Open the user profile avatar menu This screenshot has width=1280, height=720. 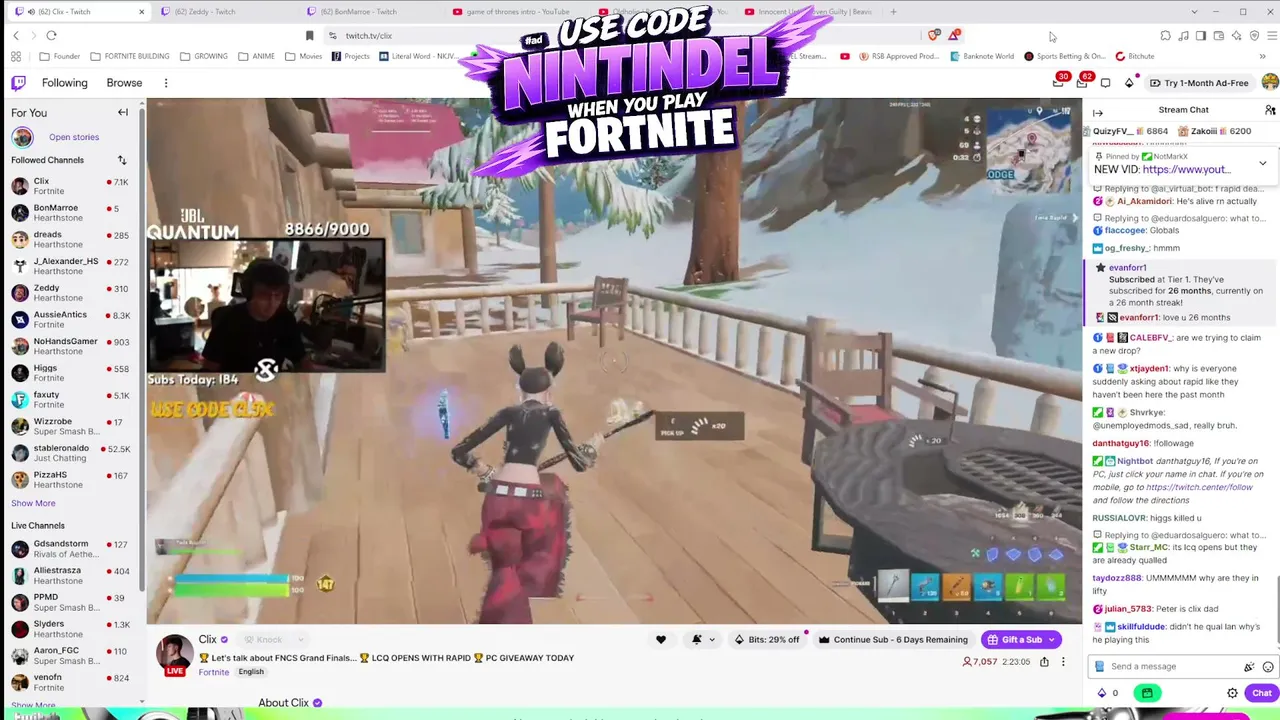pos(1270,83)
